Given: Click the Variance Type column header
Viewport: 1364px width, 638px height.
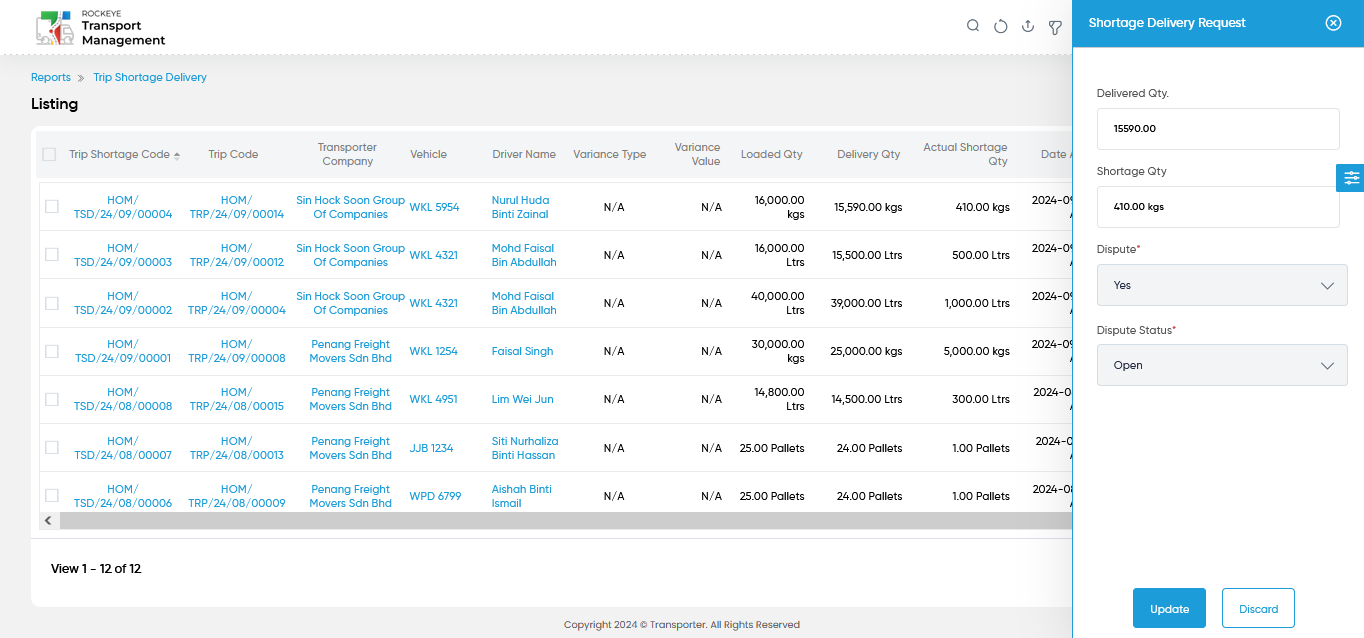Looking at the screenshot, I should coord(609,154).
